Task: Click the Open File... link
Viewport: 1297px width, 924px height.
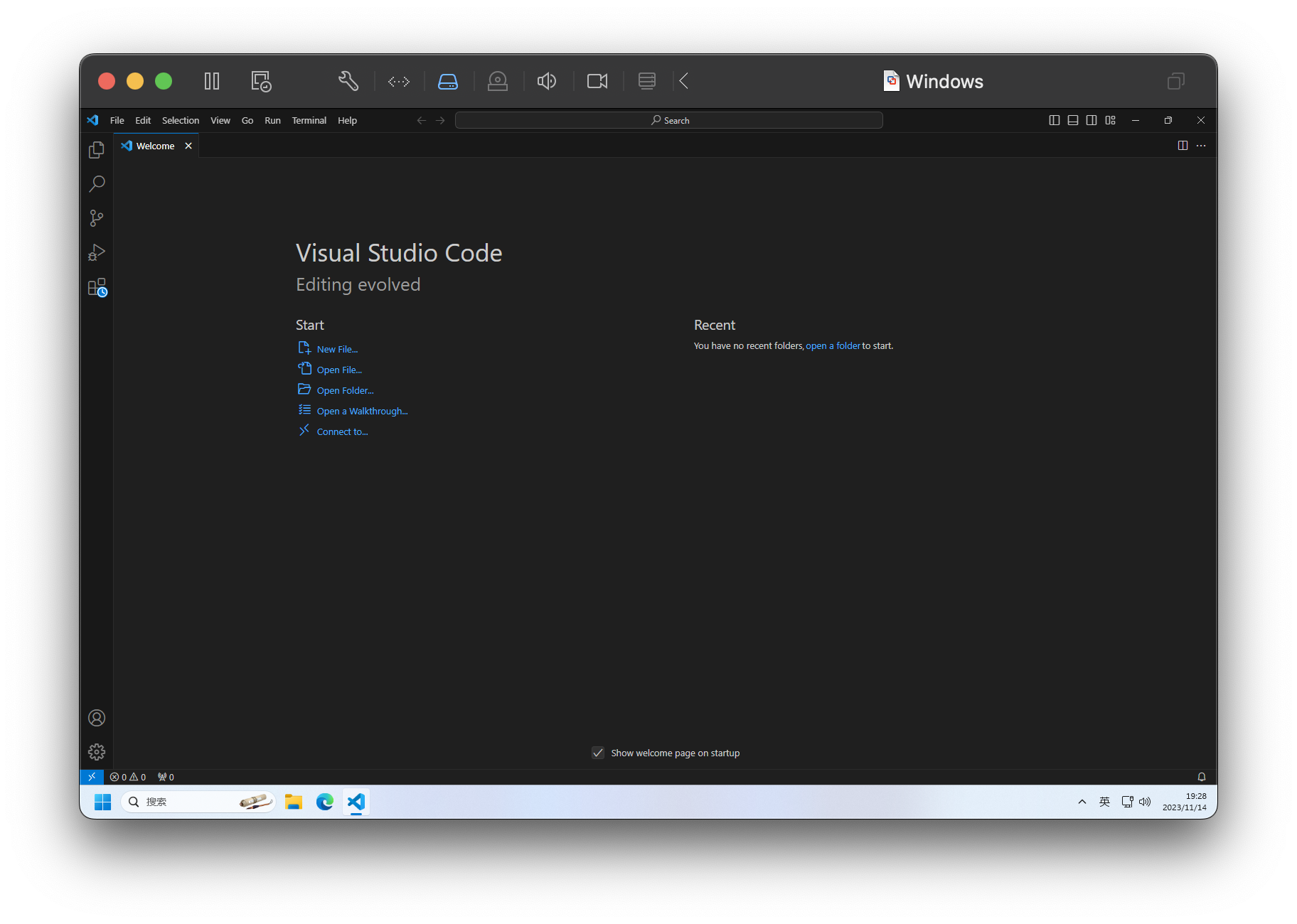Action: (339, 370)
